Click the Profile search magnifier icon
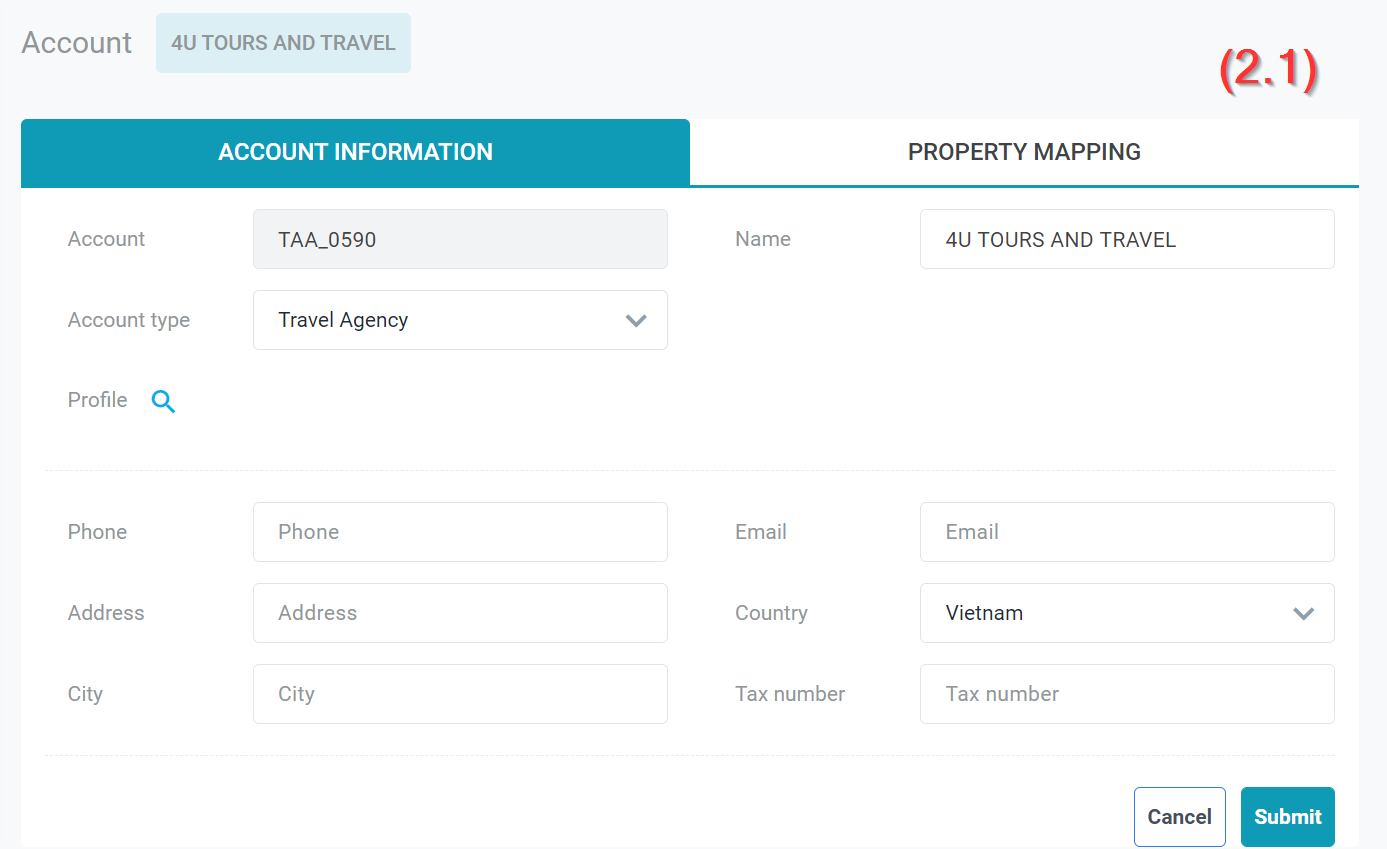Screen dimensions: 1387x849 (163, 401)
